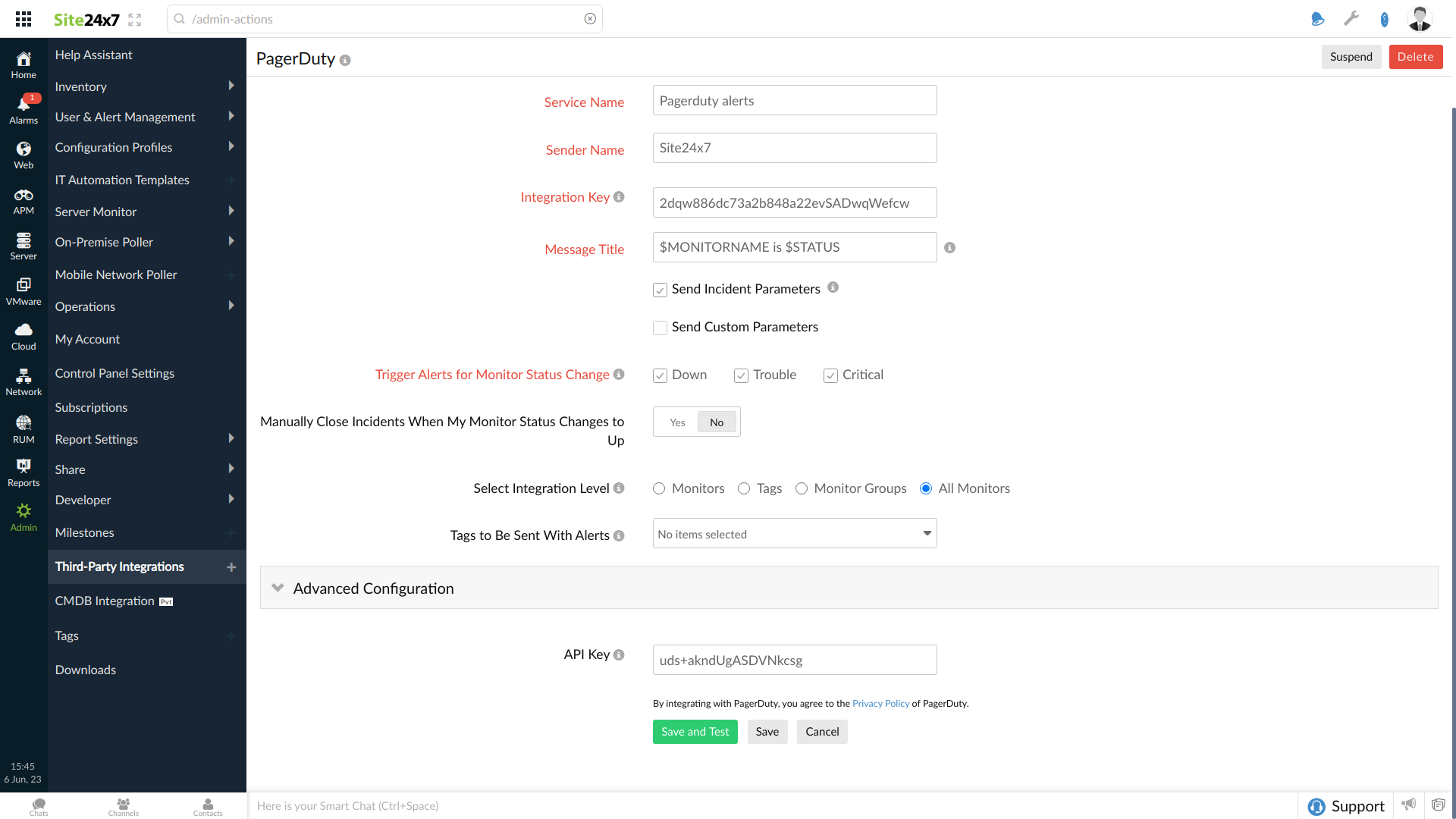Go to Subscriptions in admin menu

tap(91, 407)
